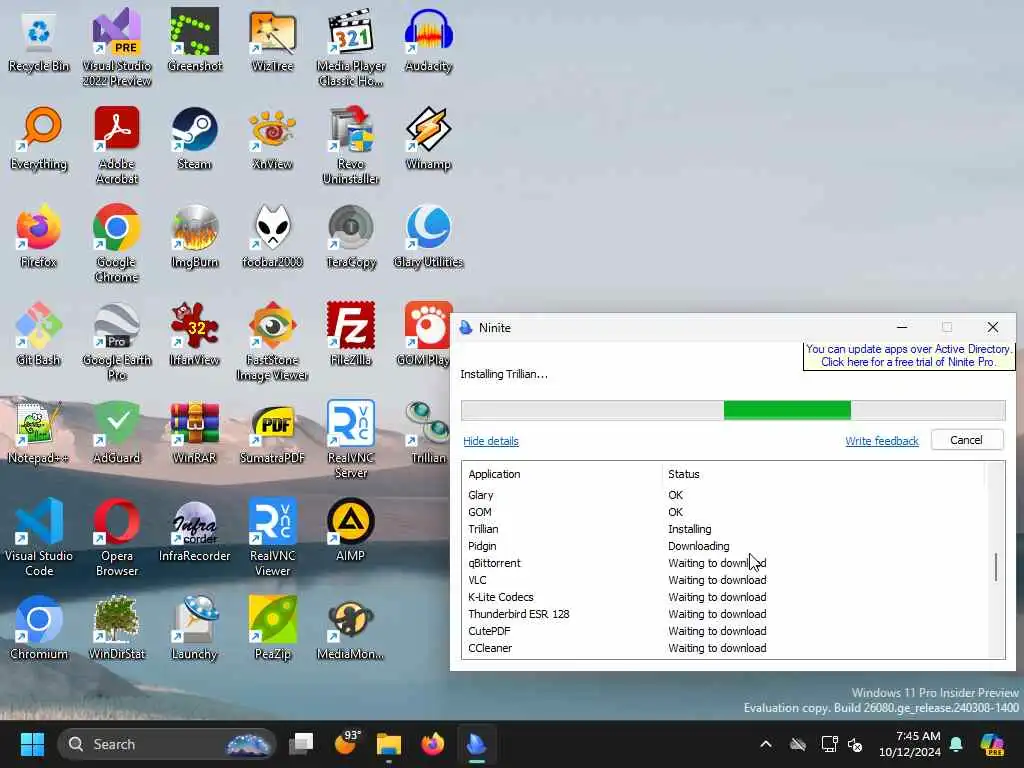Open the Windows Start menu
The height and width of the screenshot is (768, 1024).
32,744
